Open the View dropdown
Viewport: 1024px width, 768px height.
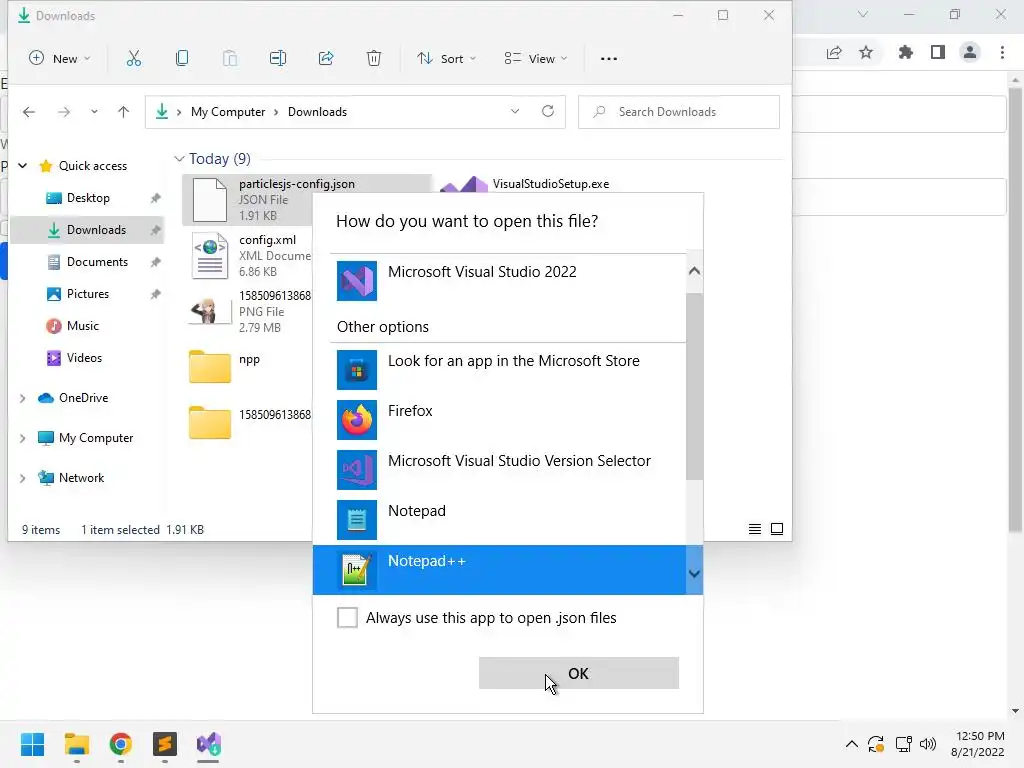[536, 59]
